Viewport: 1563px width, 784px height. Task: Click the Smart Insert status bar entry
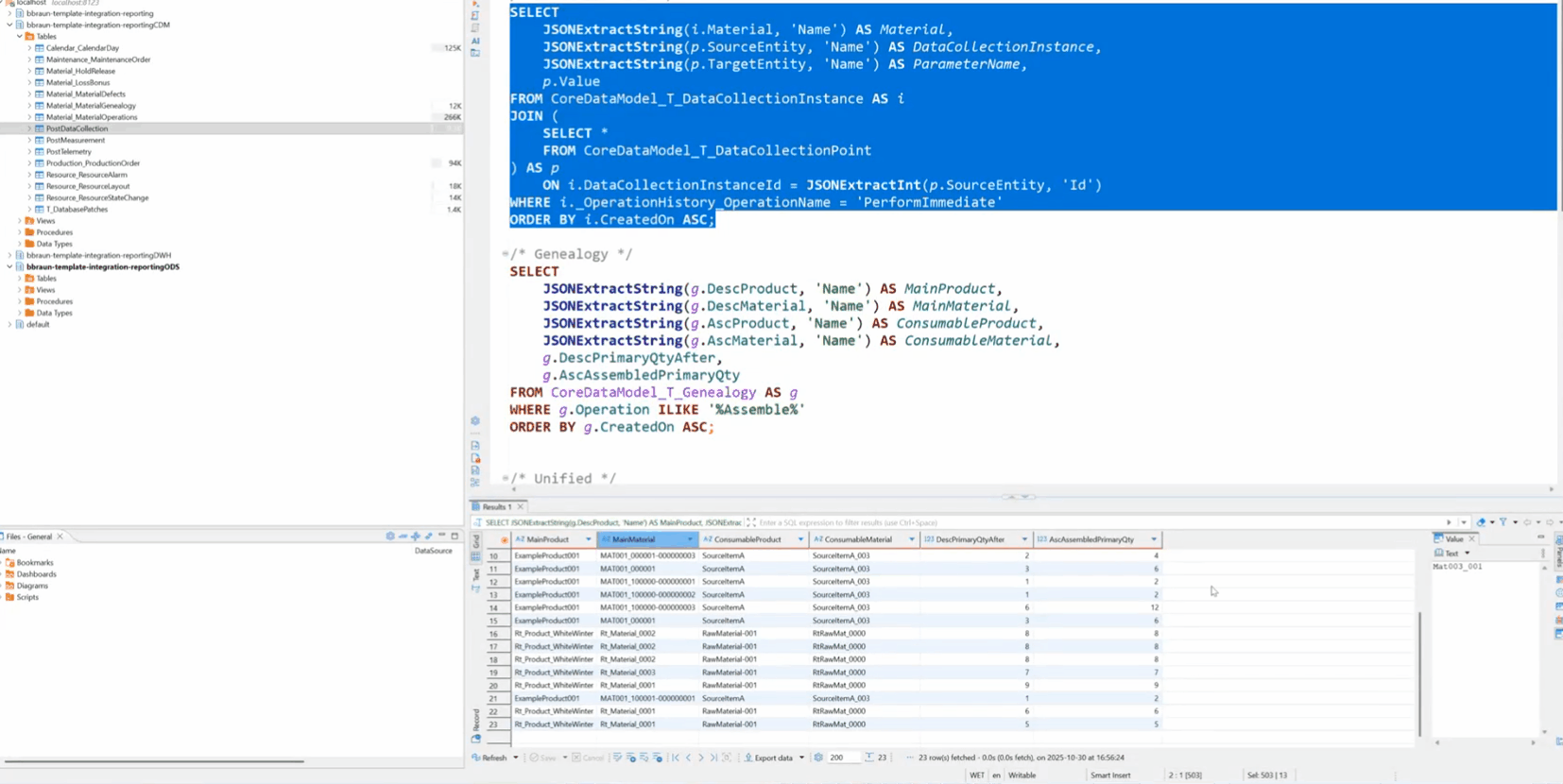[x=1110, y=775]
